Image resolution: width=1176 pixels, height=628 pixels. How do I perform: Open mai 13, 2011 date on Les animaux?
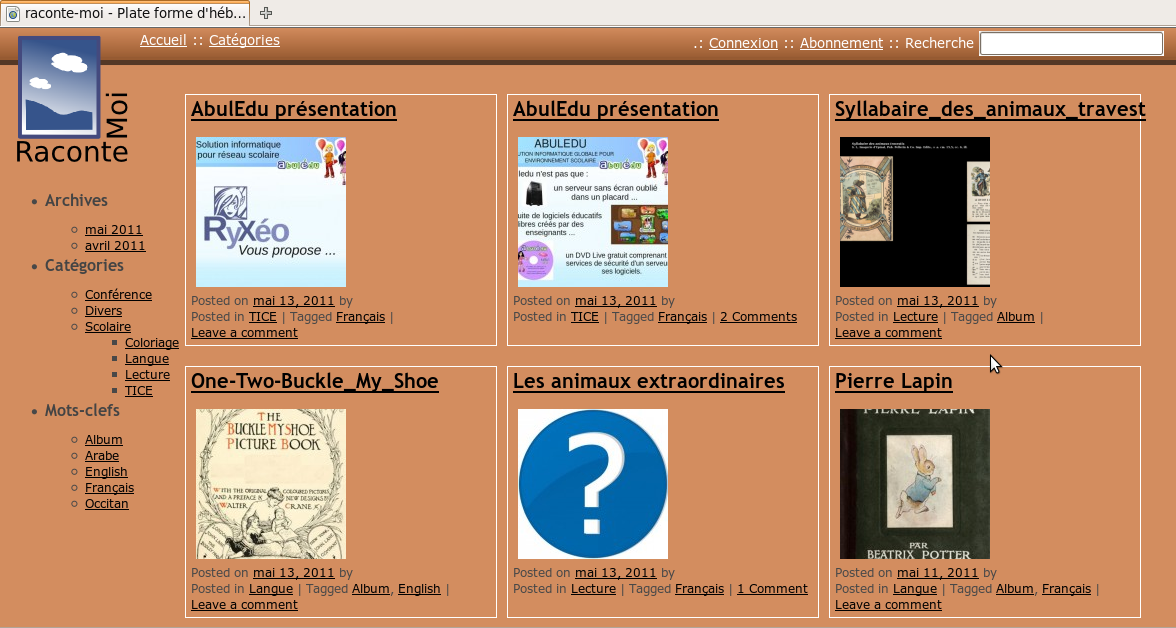(615, 572)
